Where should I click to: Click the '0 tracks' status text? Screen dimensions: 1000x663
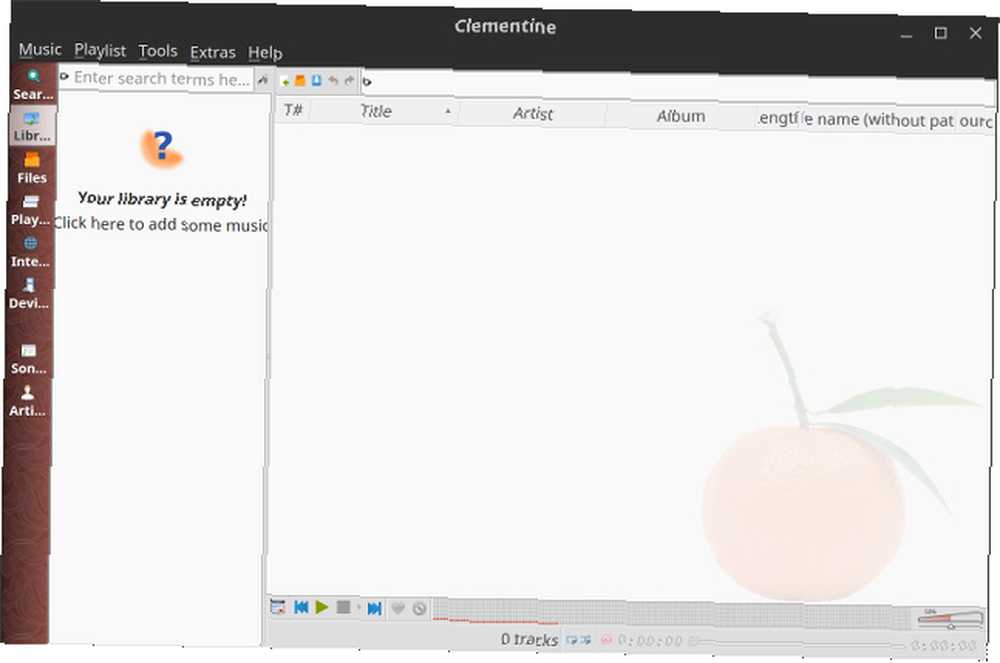coord(529,639)
